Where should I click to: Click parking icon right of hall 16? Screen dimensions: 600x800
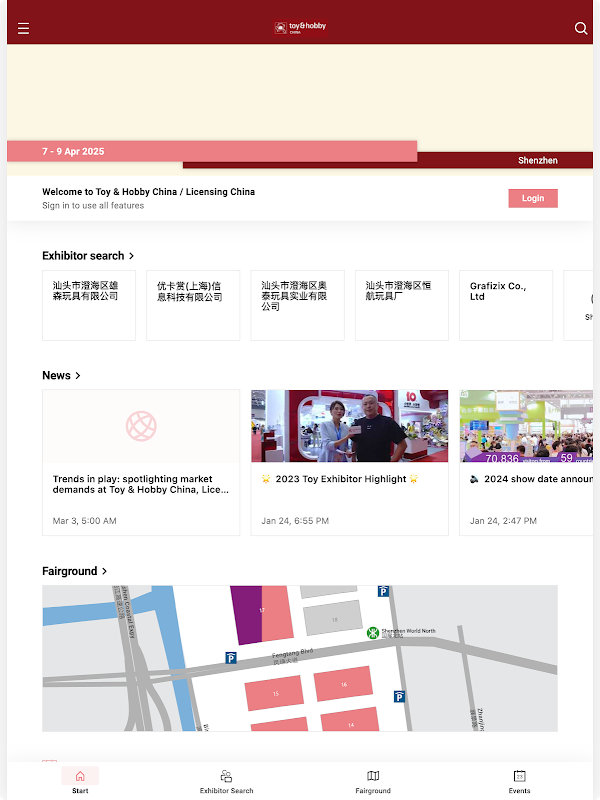(x=399, y=696)
